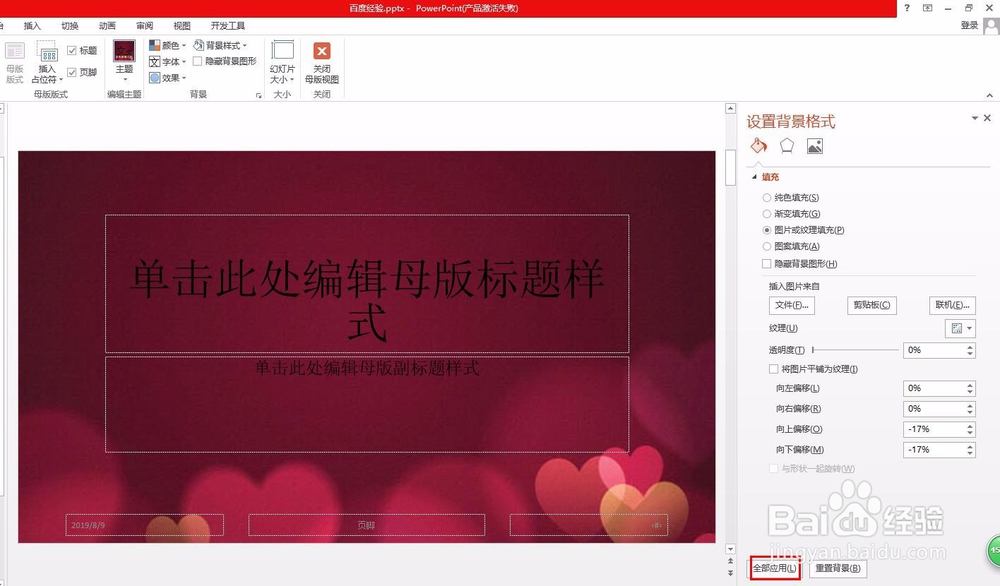Select the Picture icon in Format Background pane

814,145
